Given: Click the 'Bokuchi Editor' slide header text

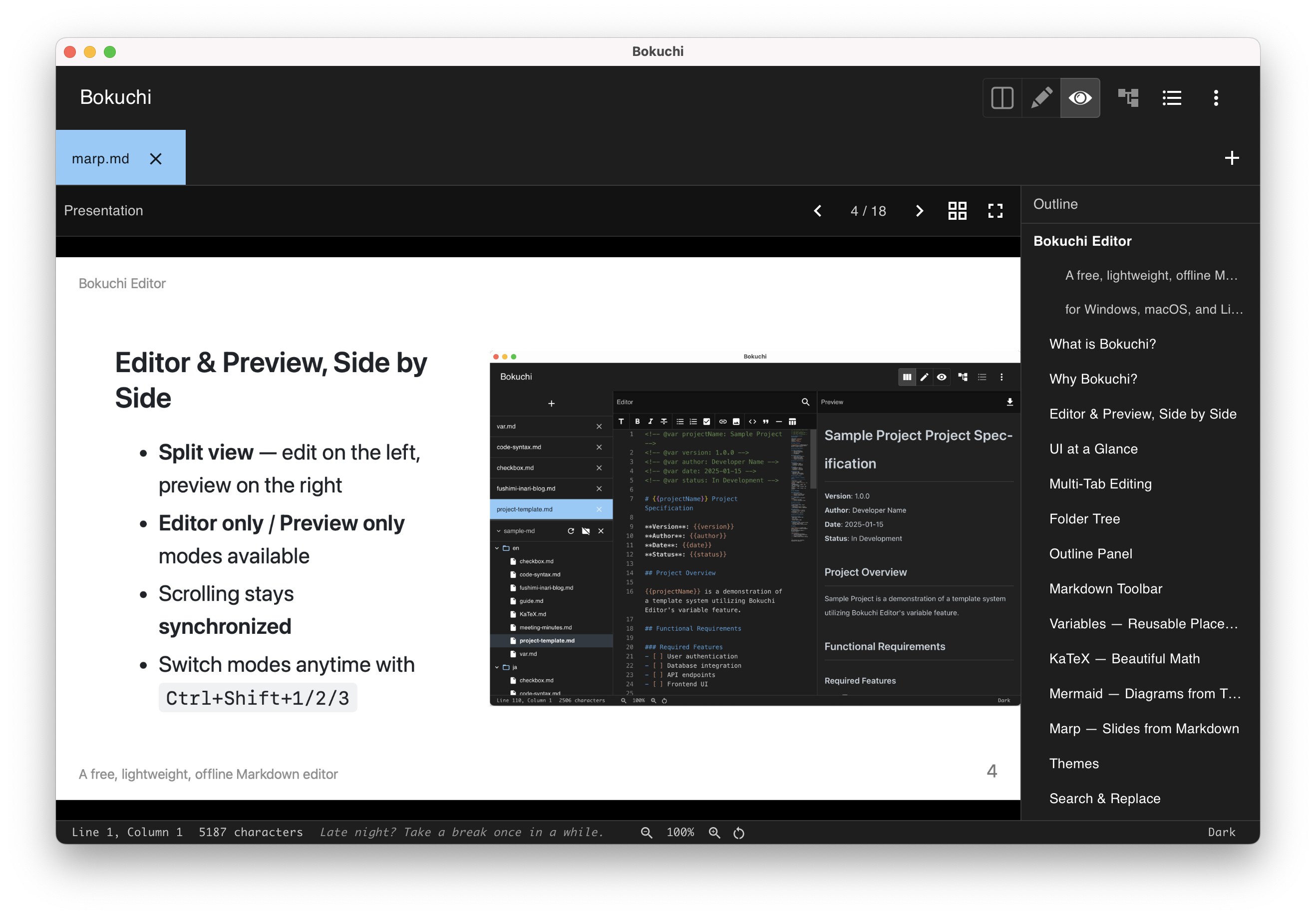Looking at the screenshot, I should click(x=122, y=283).
